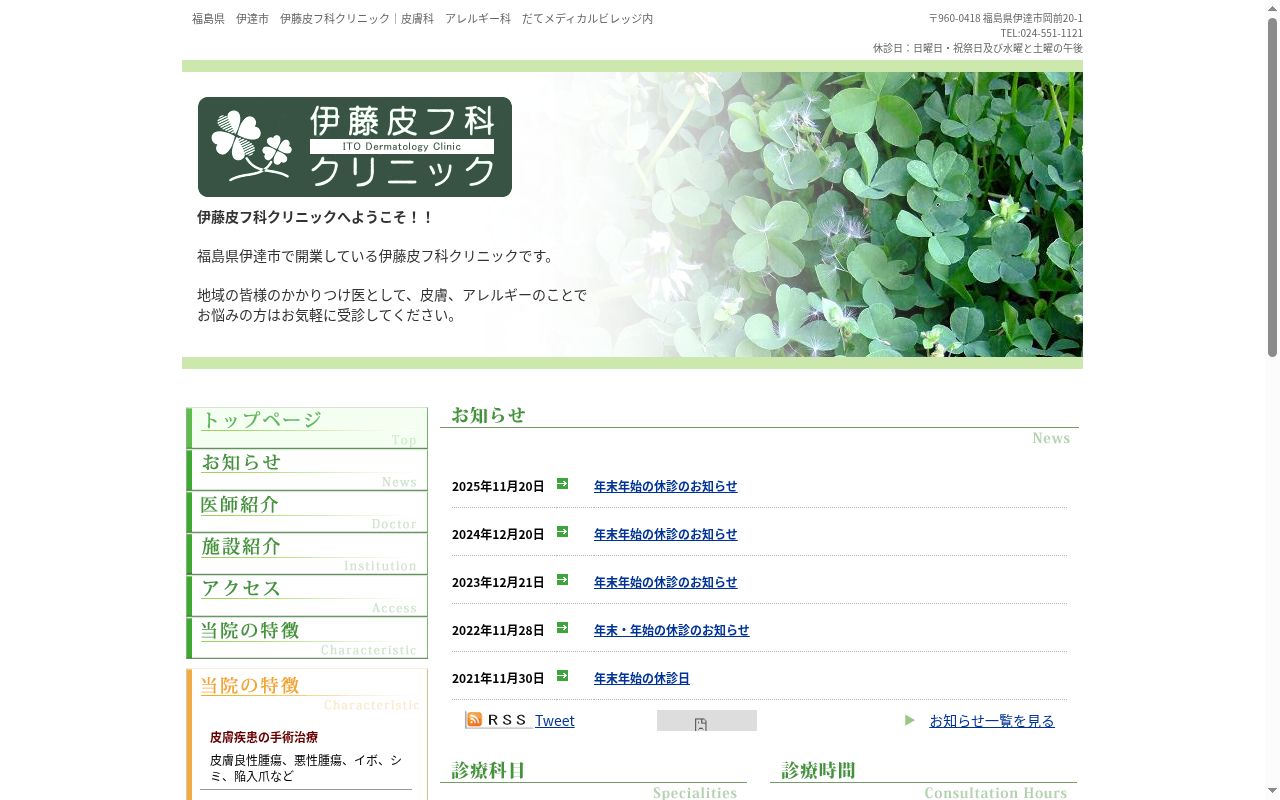The height and width of the screenshot is (800, 1280).
Task: Click the green arrow icon beside 2023年12月21日
Action: [x=562, y=580]
